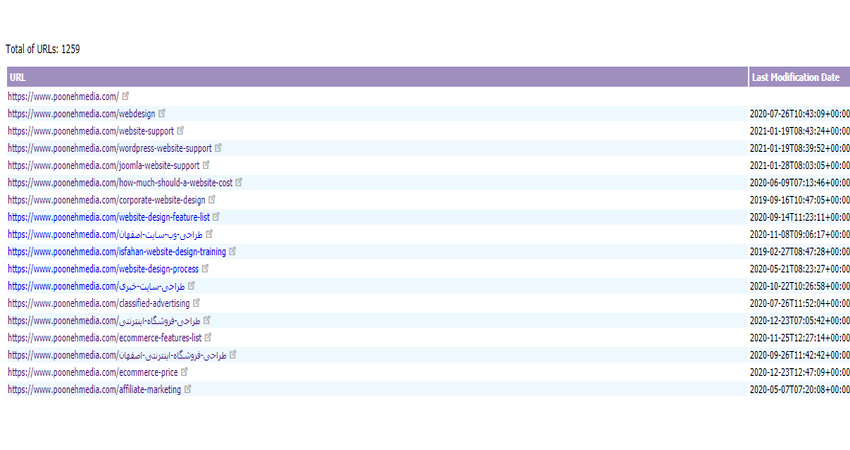Open the Persian URL link dated 2020-10-22
This screenshot has width=850, height=450.
point(96,286)
